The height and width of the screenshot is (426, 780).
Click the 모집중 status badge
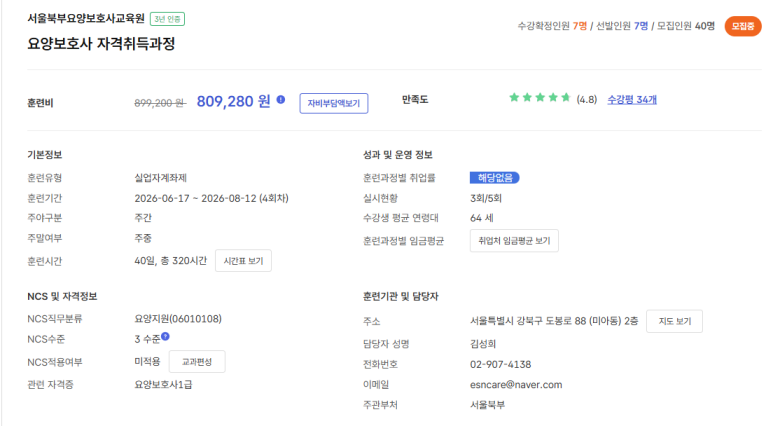(x=743, y=26)
